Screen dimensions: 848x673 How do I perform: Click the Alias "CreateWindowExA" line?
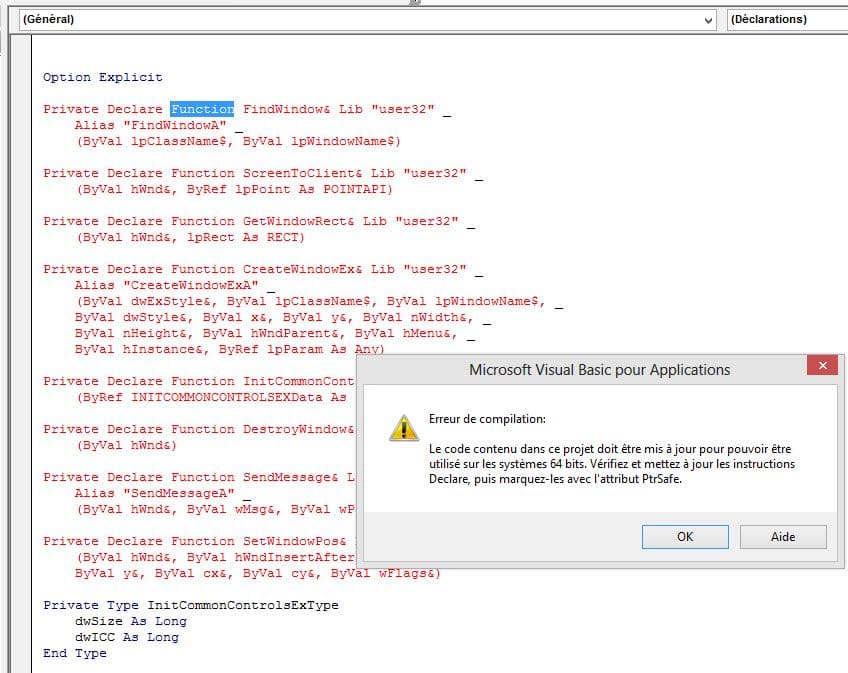(x=175, y=286)
